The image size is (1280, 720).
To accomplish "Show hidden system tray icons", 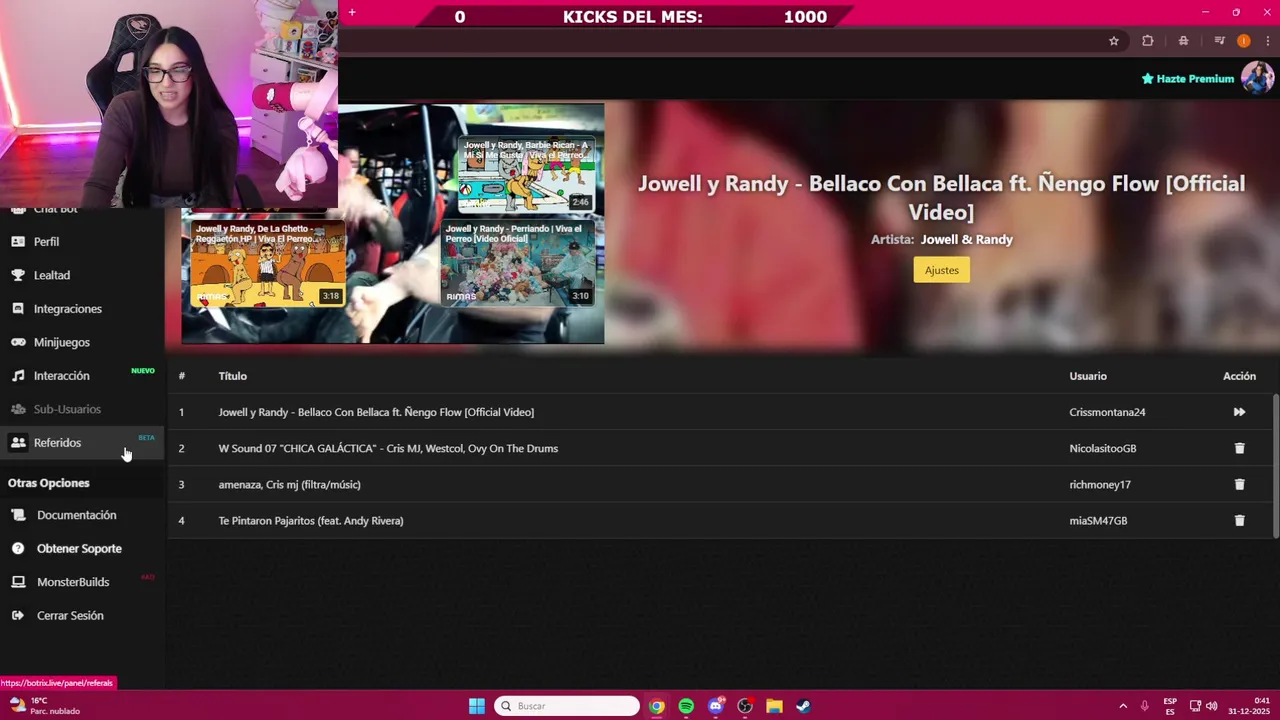I will [1123, 706].
